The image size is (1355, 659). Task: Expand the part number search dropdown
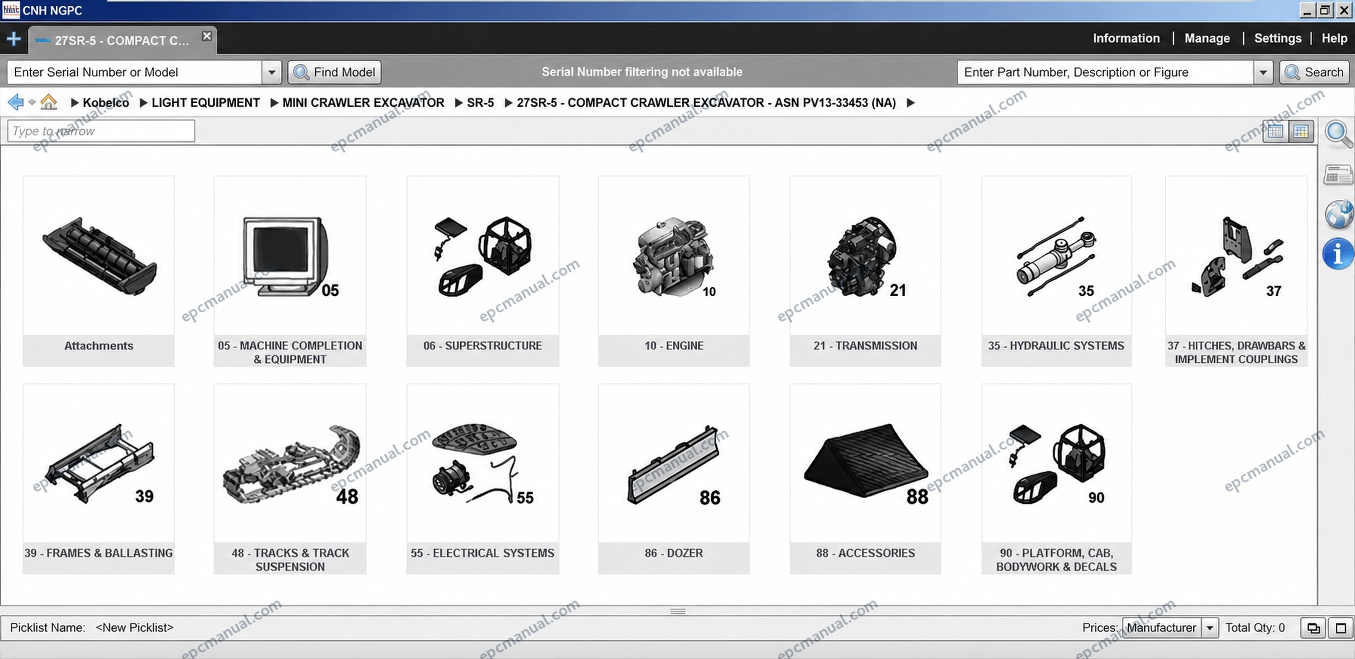[1263, 72]
